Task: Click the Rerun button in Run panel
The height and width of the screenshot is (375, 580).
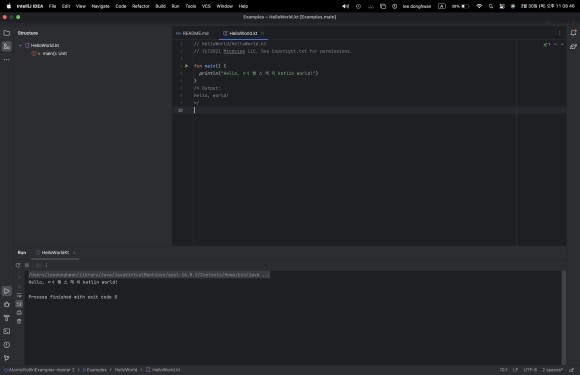Action: pyautogui.click(x=18, y=265)
